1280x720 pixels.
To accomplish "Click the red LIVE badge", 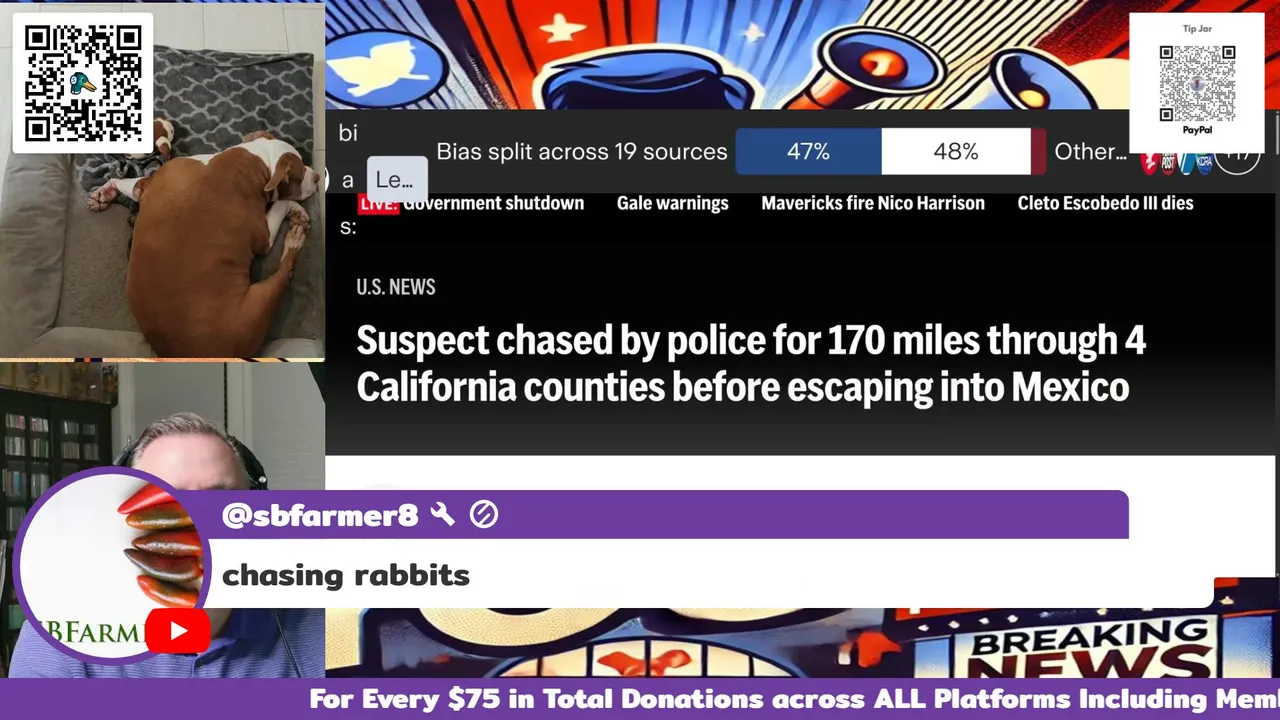I will pos(379,204).
